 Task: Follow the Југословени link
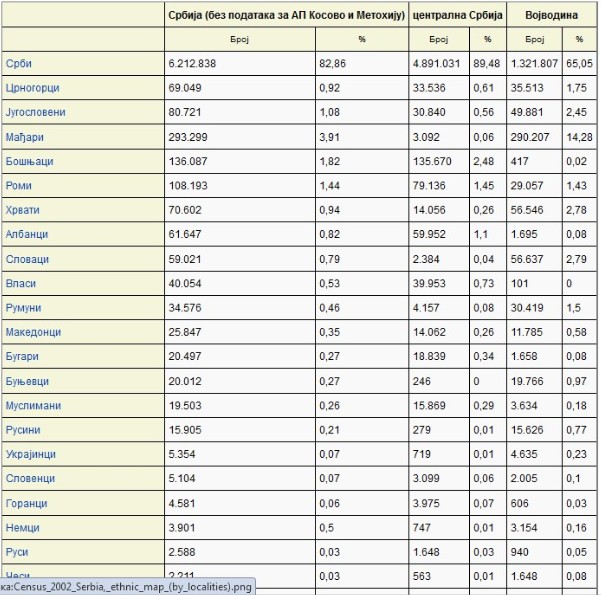tap(35, 112)
